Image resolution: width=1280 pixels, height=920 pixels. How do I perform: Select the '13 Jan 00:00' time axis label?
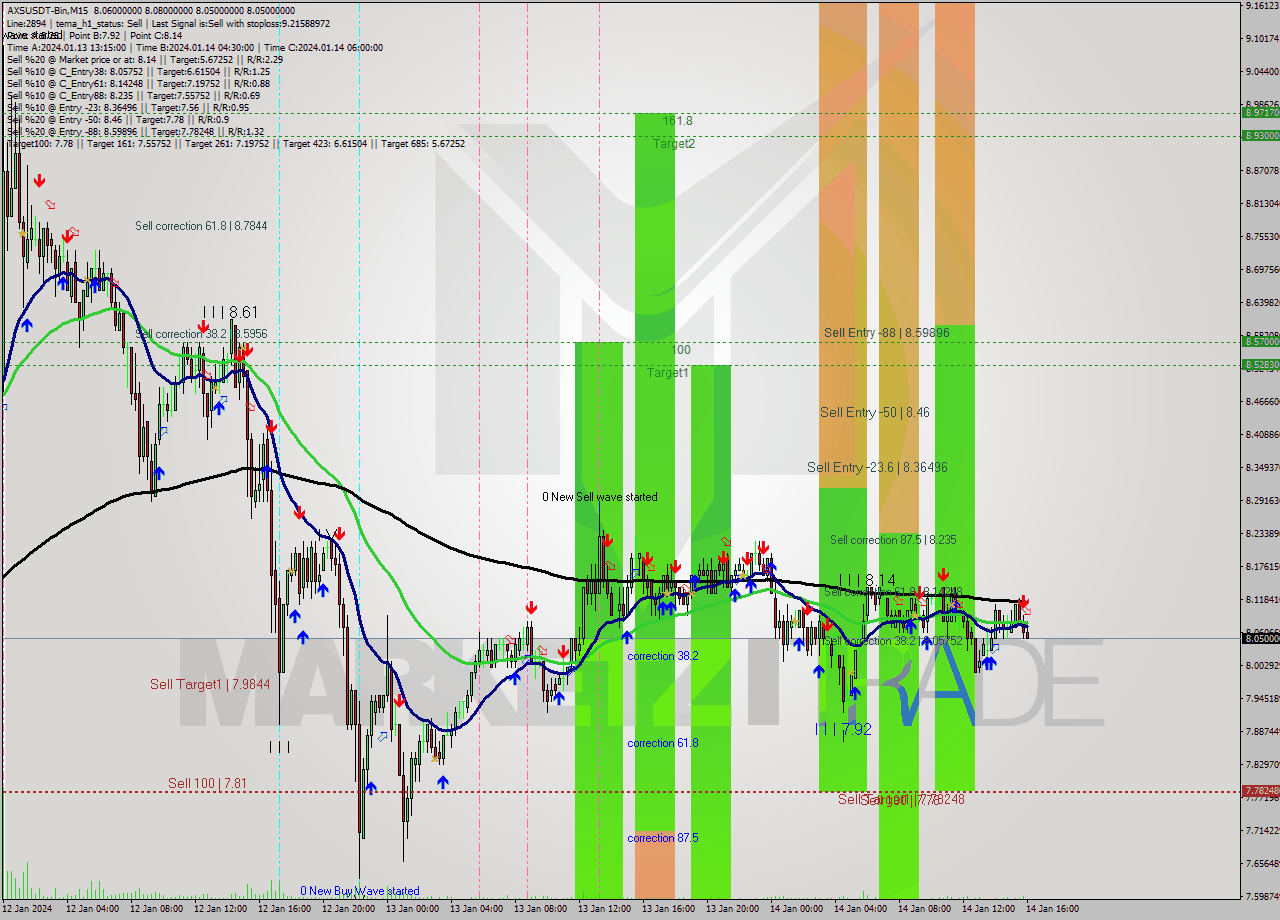(412, 909)
